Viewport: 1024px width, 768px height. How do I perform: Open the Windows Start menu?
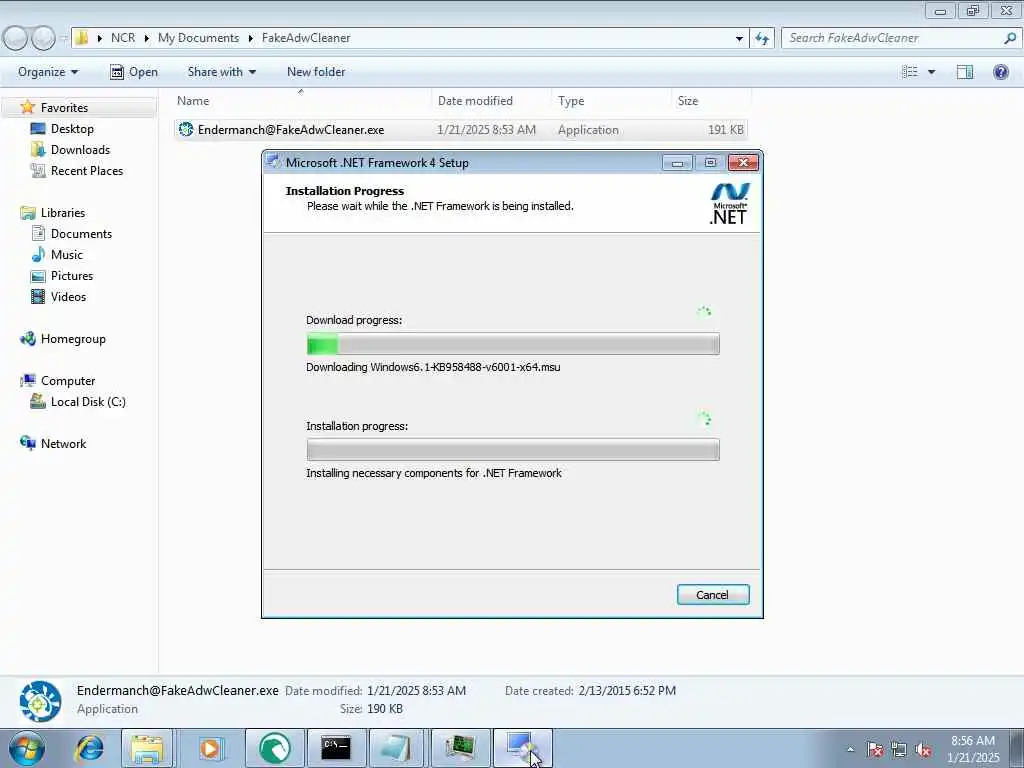27,748
